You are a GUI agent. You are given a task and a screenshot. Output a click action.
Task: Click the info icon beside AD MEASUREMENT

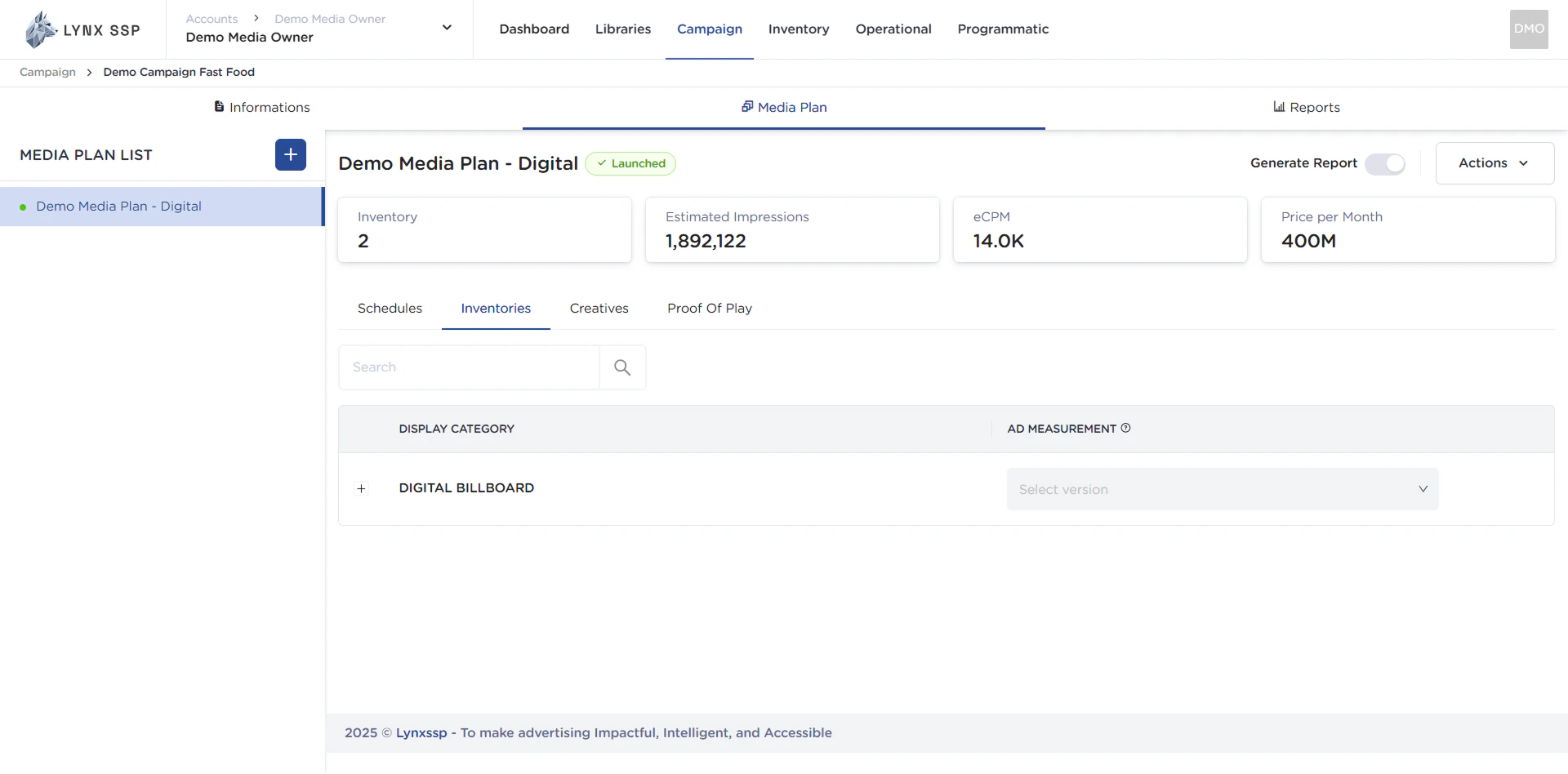1126,428
